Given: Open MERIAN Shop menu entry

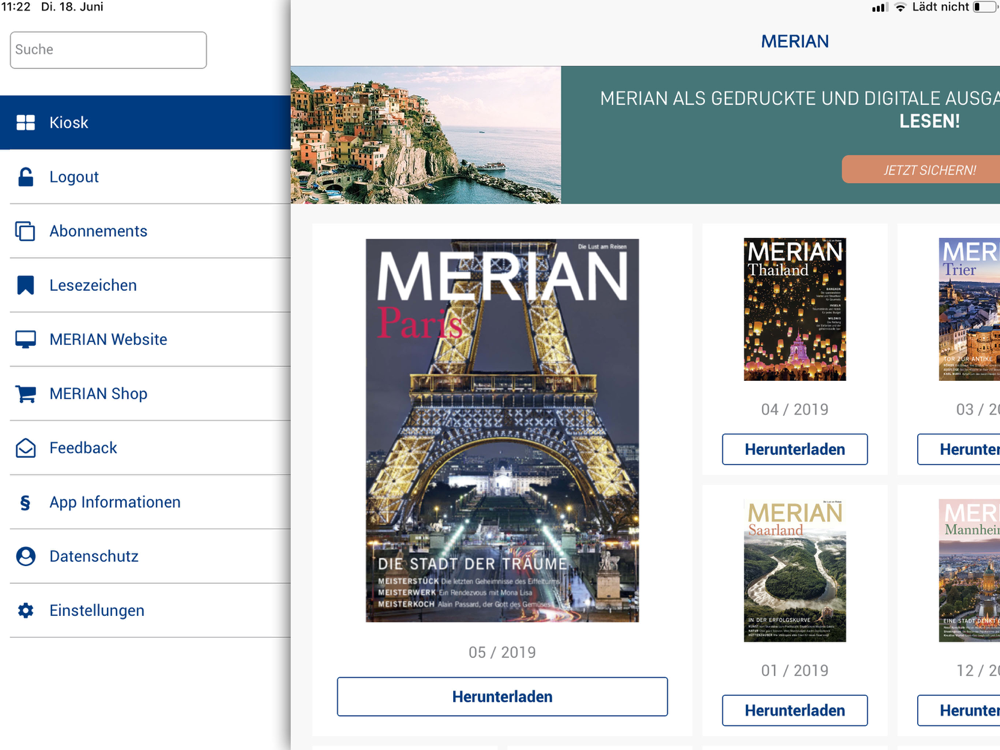Looking at the screenshot, I should 145,393.
